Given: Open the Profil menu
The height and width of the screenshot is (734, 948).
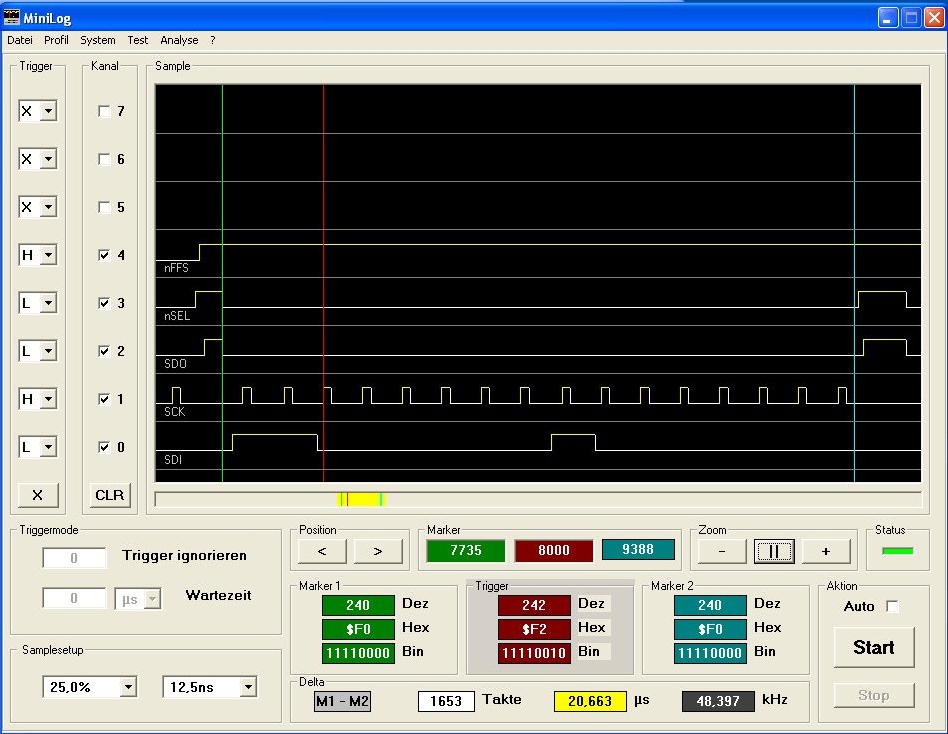Looking at the screenshot, I should pyautogui.click(x=56, y=40).
